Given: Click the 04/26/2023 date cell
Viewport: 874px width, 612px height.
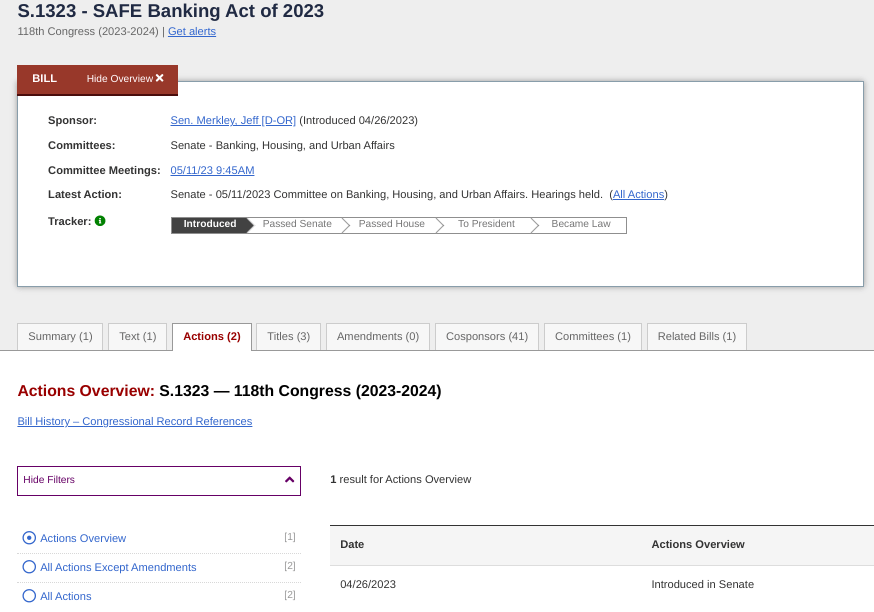Looking at the screenshot, I should [x=368, y=585].
